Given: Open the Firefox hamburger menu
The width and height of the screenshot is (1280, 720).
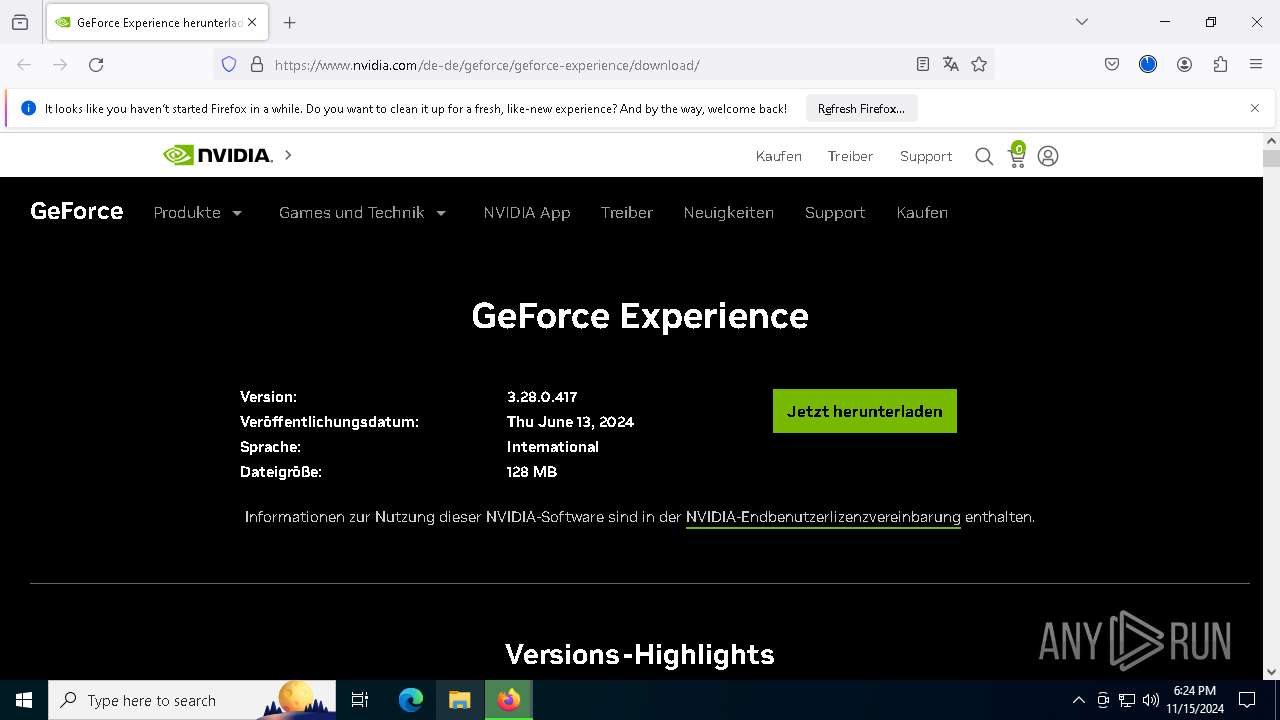Looking at the screenshot, I should click(x=1256, y=64).
